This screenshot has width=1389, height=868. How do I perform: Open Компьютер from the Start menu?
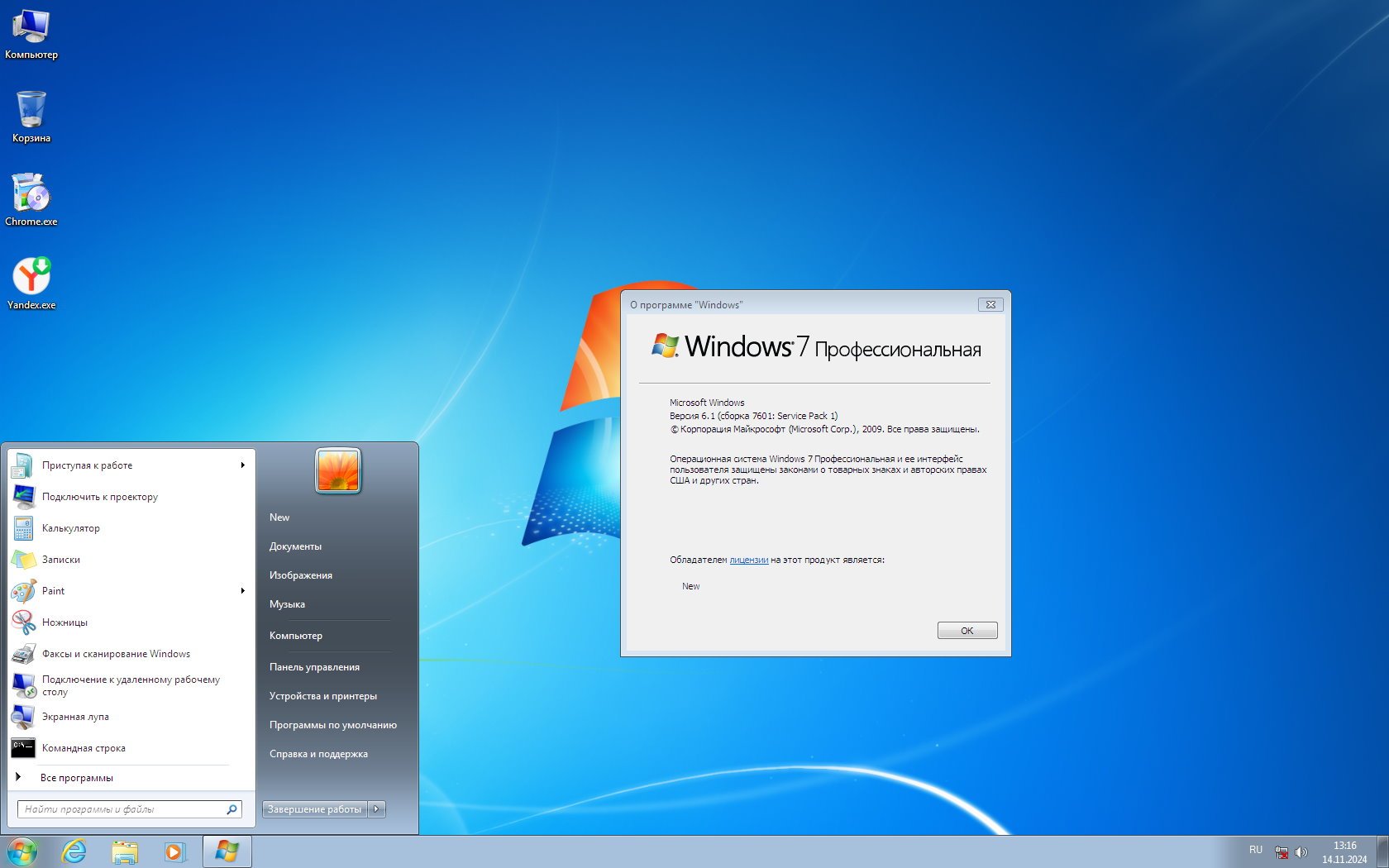click(x=296, y=636)
